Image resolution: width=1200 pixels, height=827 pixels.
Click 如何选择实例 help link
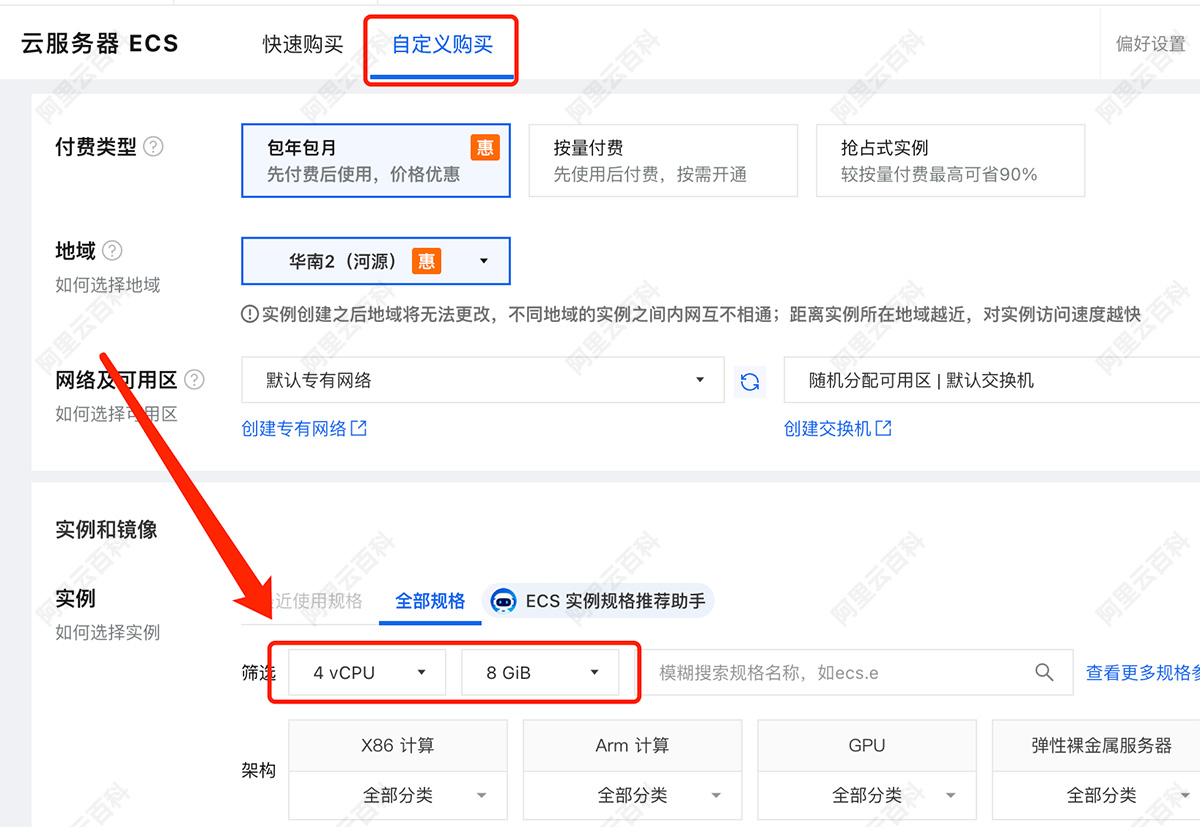click(108, 632)
